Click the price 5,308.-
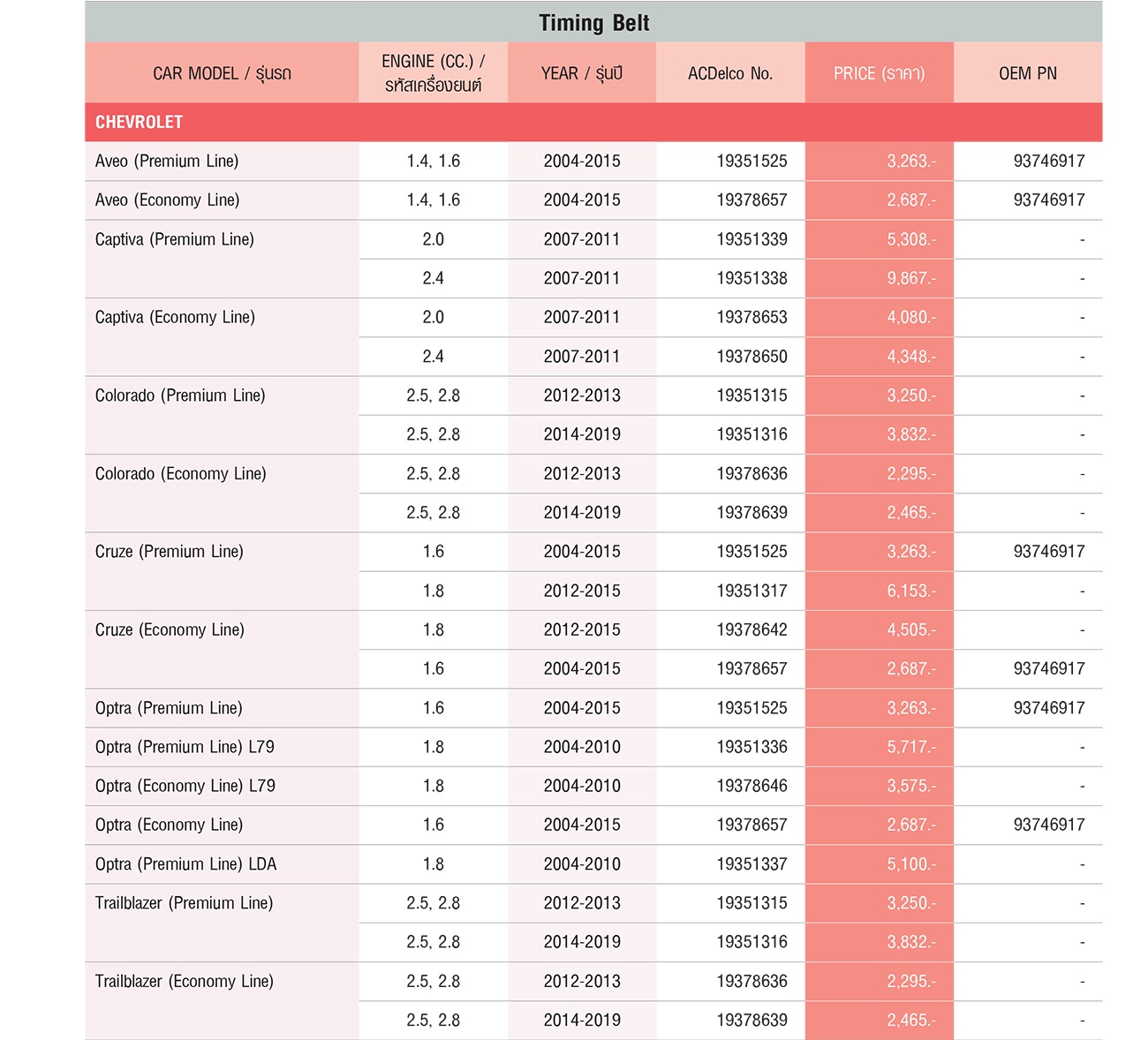Image resolution: width=1148 pixels, height=1040 pixels. point(911,239)
